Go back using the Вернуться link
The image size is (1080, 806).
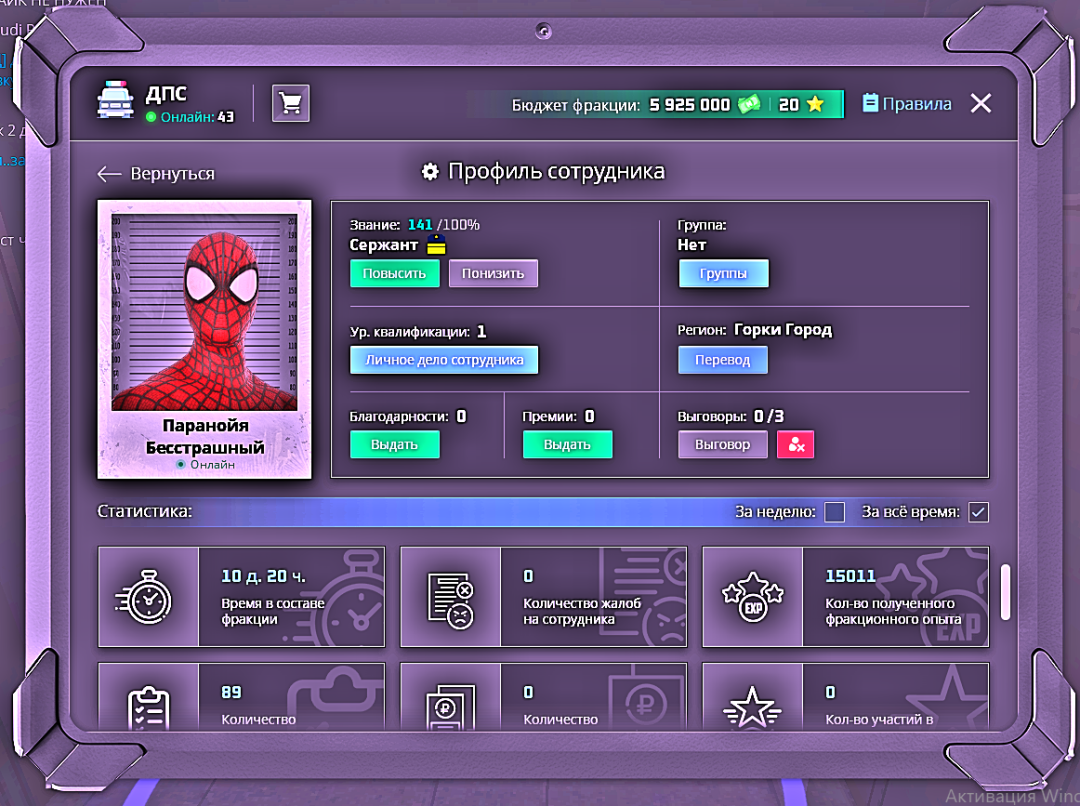click(156, 174)
